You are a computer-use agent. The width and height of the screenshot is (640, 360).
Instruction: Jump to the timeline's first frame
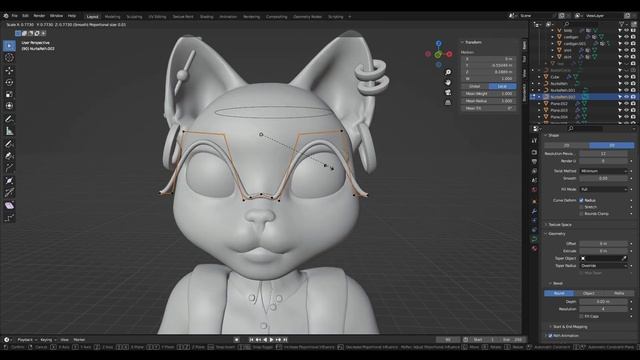pyautogui.click(x=251, y=340)
